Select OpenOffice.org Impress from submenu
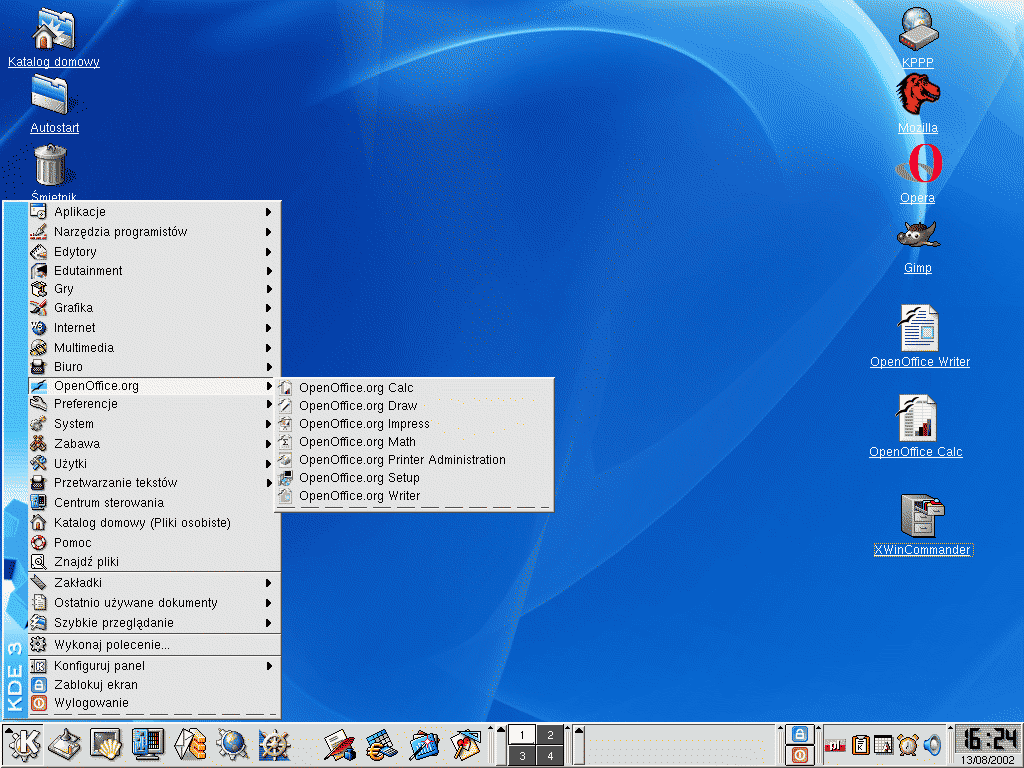 pos(414,423)
